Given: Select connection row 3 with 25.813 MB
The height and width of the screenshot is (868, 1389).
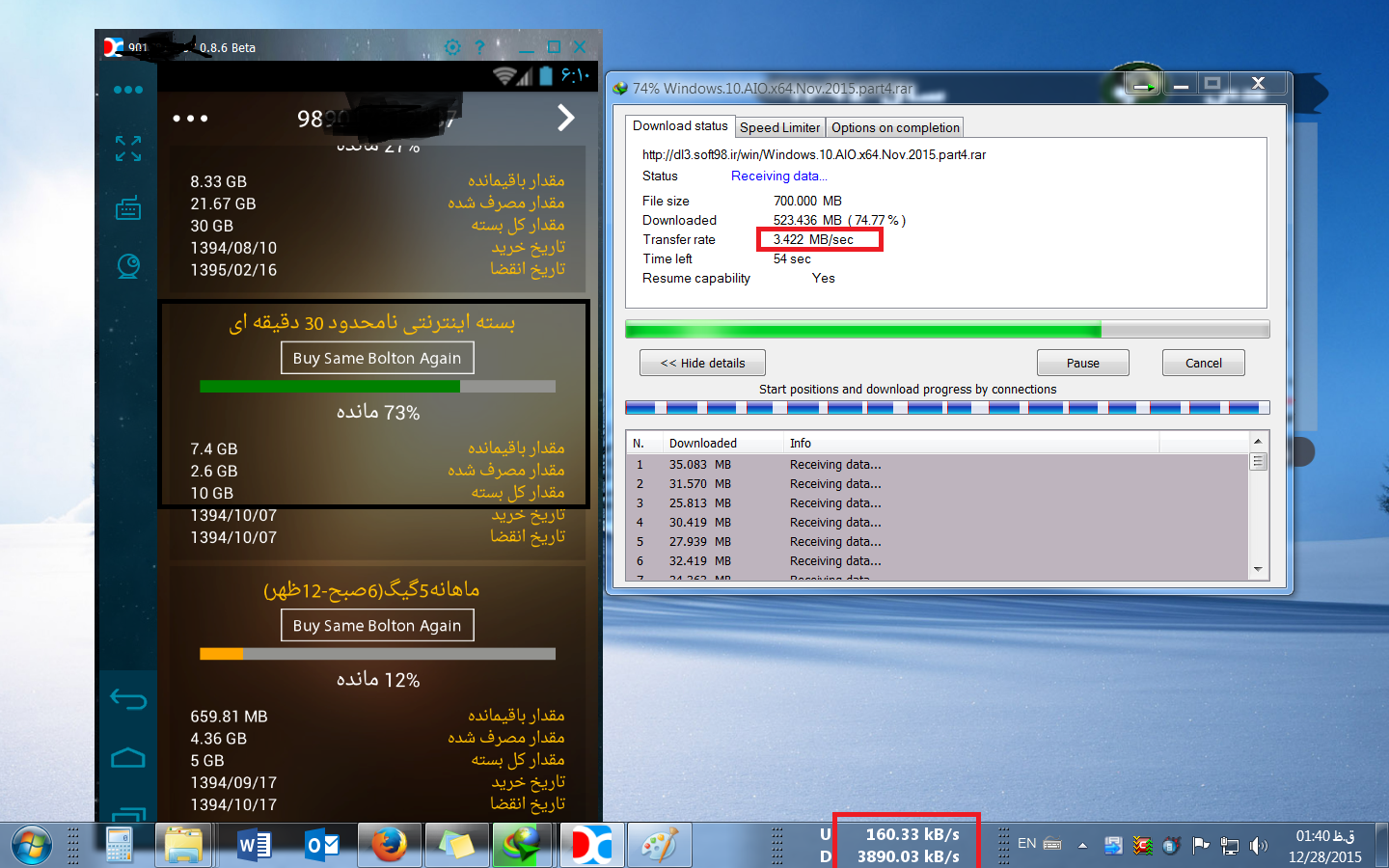Looking at the screenshot, I should [x=938, y=502].
